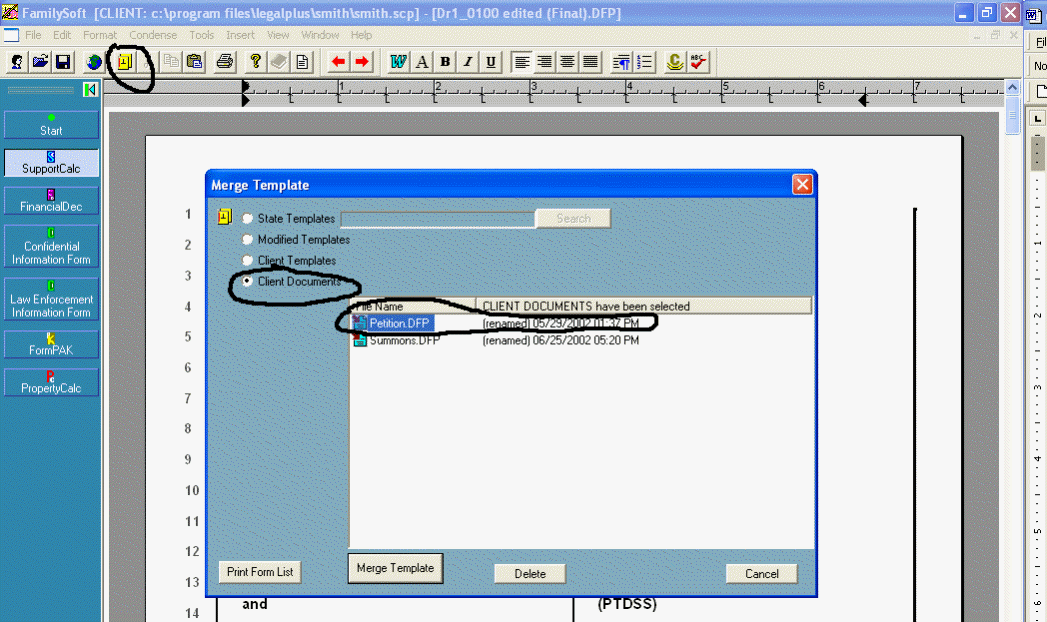Toggle Bold formatting icon
Screen dimensions: 1047x622
tap(444, 61)
